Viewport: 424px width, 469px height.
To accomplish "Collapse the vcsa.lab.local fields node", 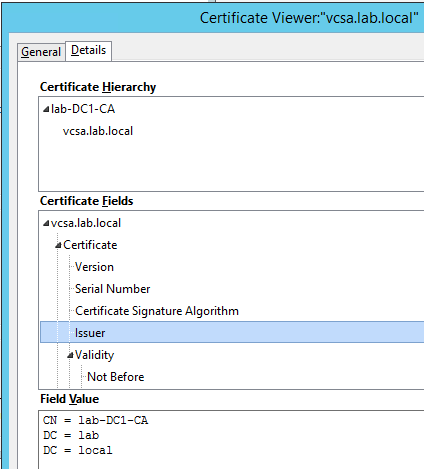I will 46,223.
